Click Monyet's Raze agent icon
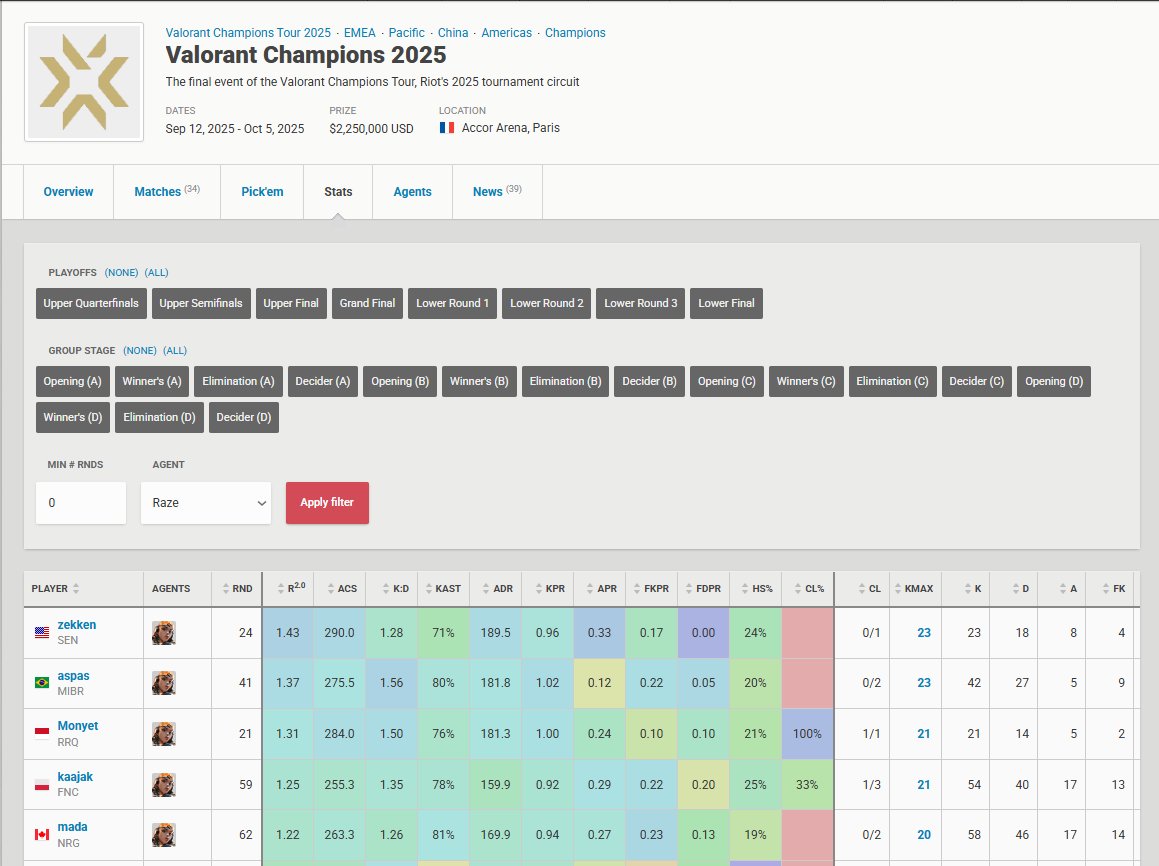 point(163,734)
